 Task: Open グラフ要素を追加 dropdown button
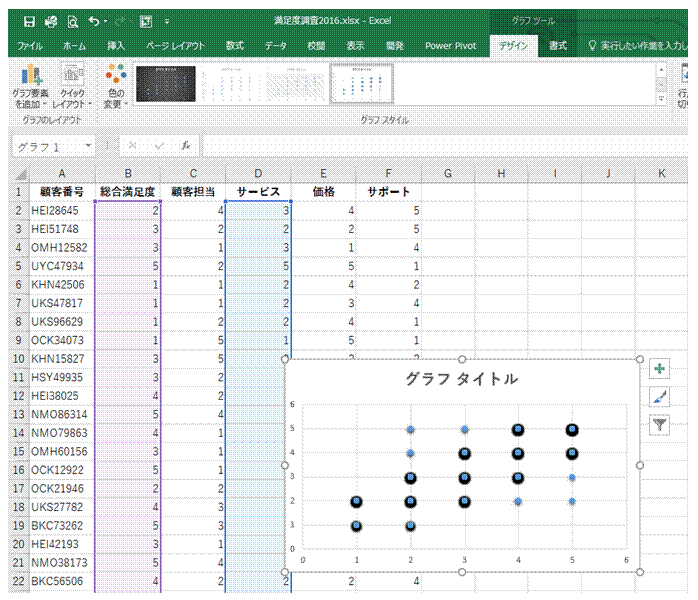coord(30,86)
